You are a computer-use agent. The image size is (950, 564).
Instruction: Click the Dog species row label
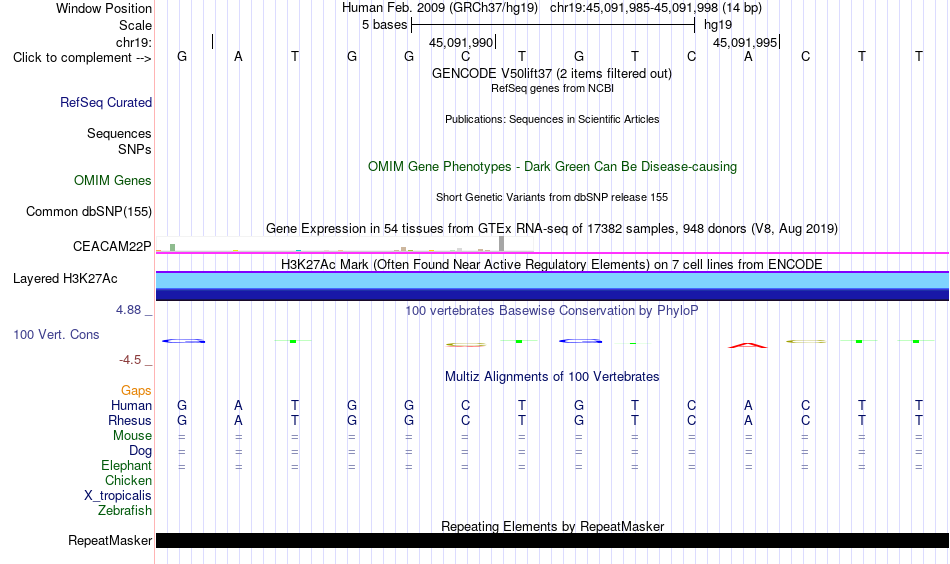point(141,451)
